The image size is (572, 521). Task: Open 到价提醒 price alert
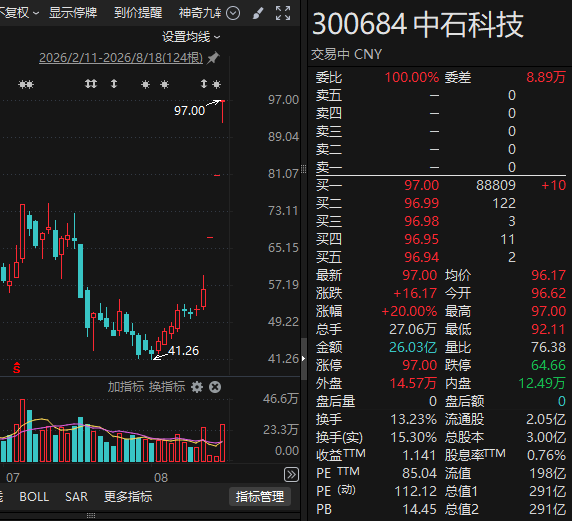[138, 13]
